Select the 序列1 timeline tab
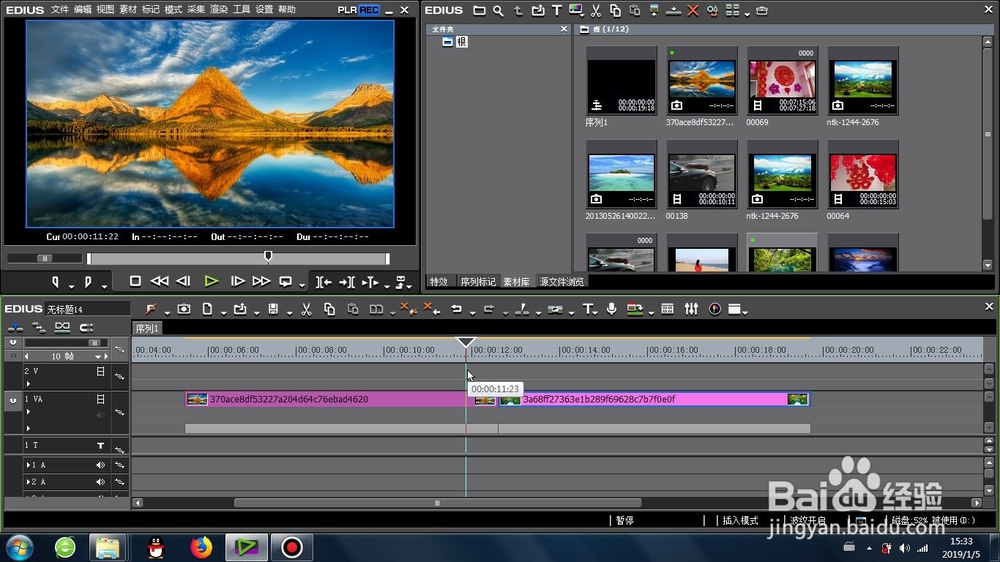Screen dimensions: 1000x562 point(147,329)
